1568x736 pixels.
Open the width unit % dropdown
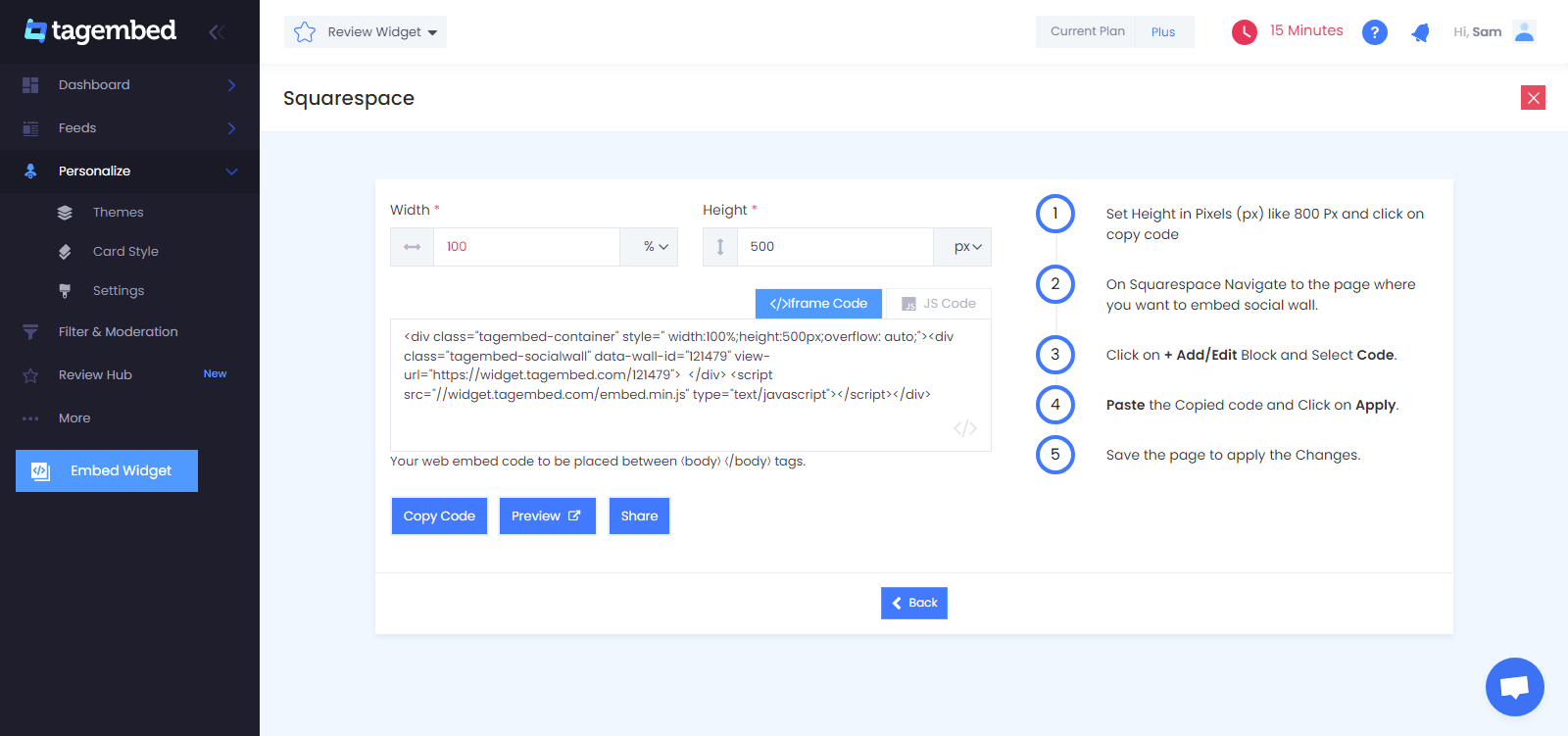(649, 247)
